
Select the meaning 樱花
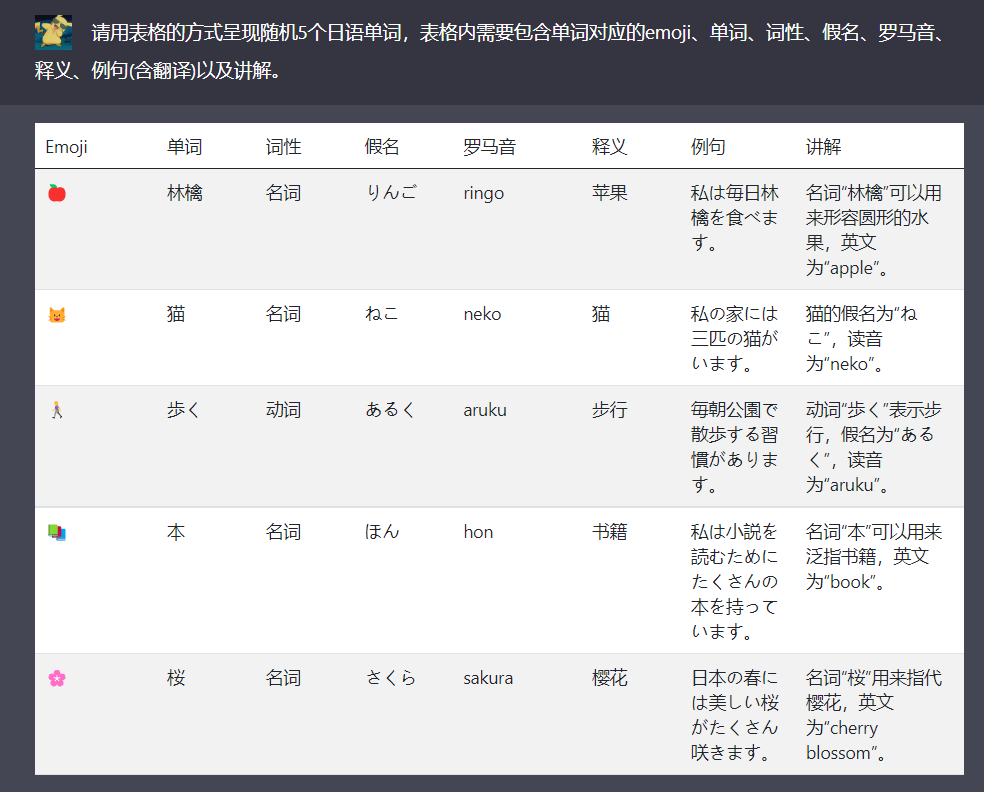(x=609, y=678)
